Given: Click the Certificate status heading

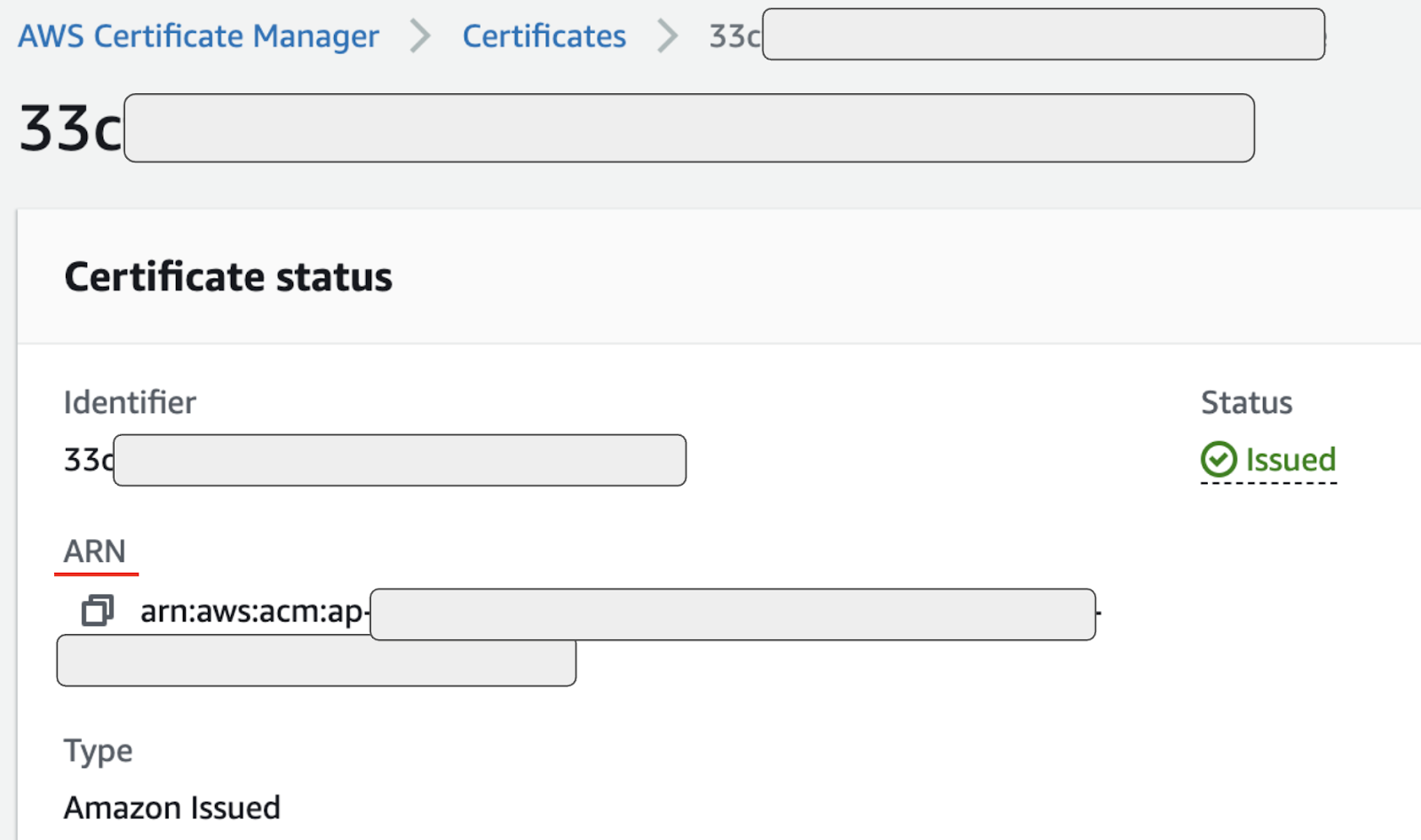Looking at the screenshot, I should point(228,277).
